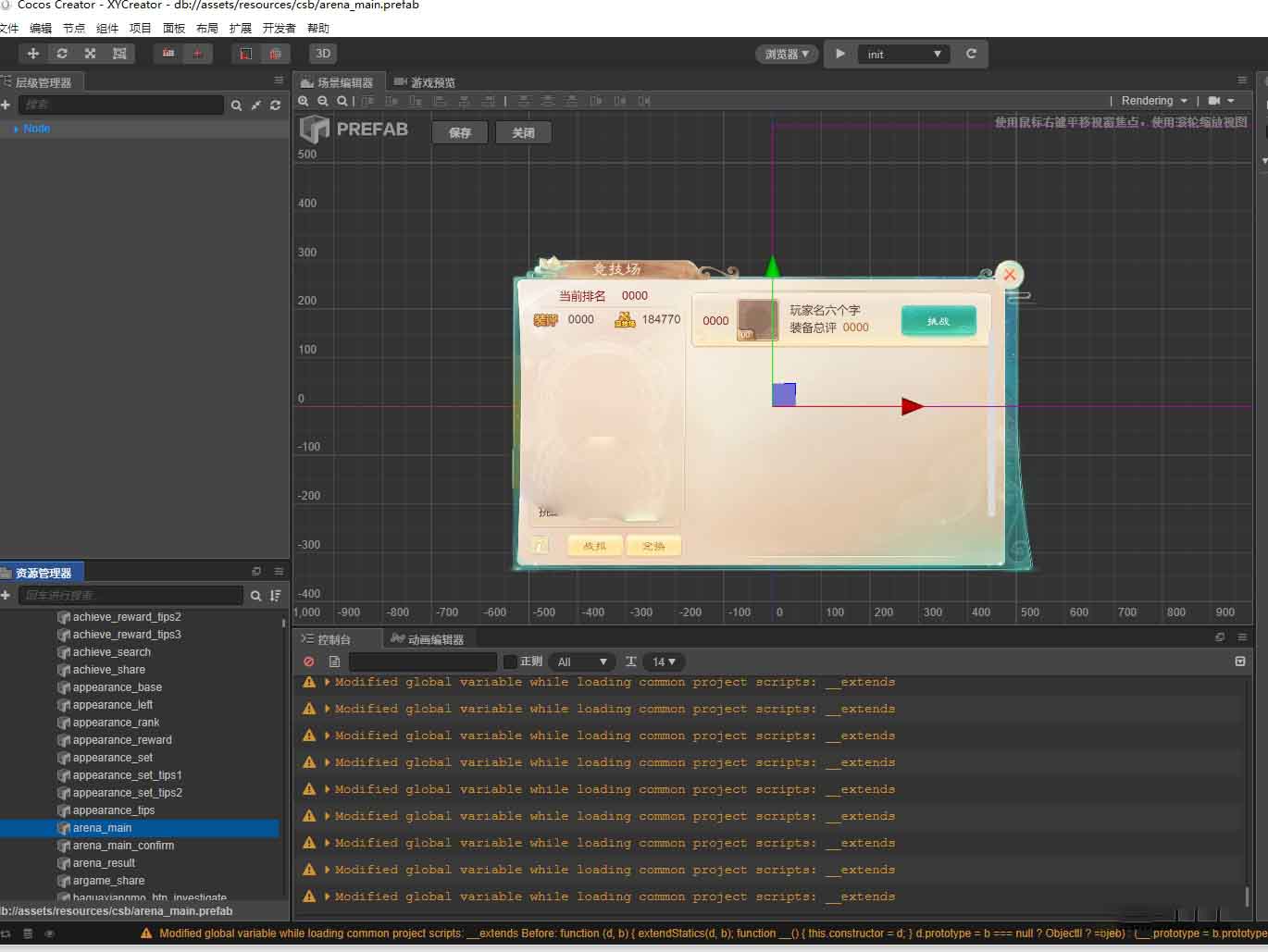Clear the console log

(x=309, y=661)
